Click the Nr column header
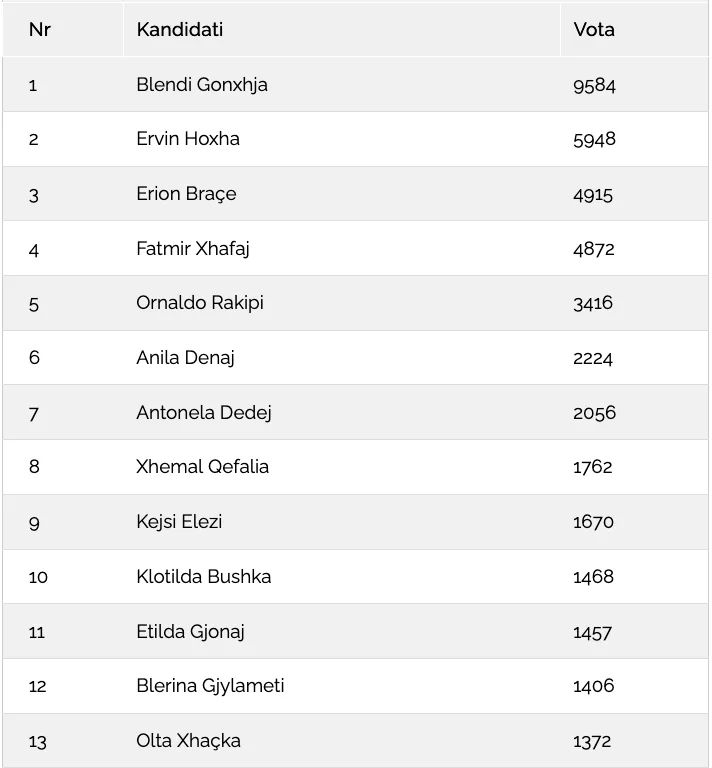 tap(40, 29)
